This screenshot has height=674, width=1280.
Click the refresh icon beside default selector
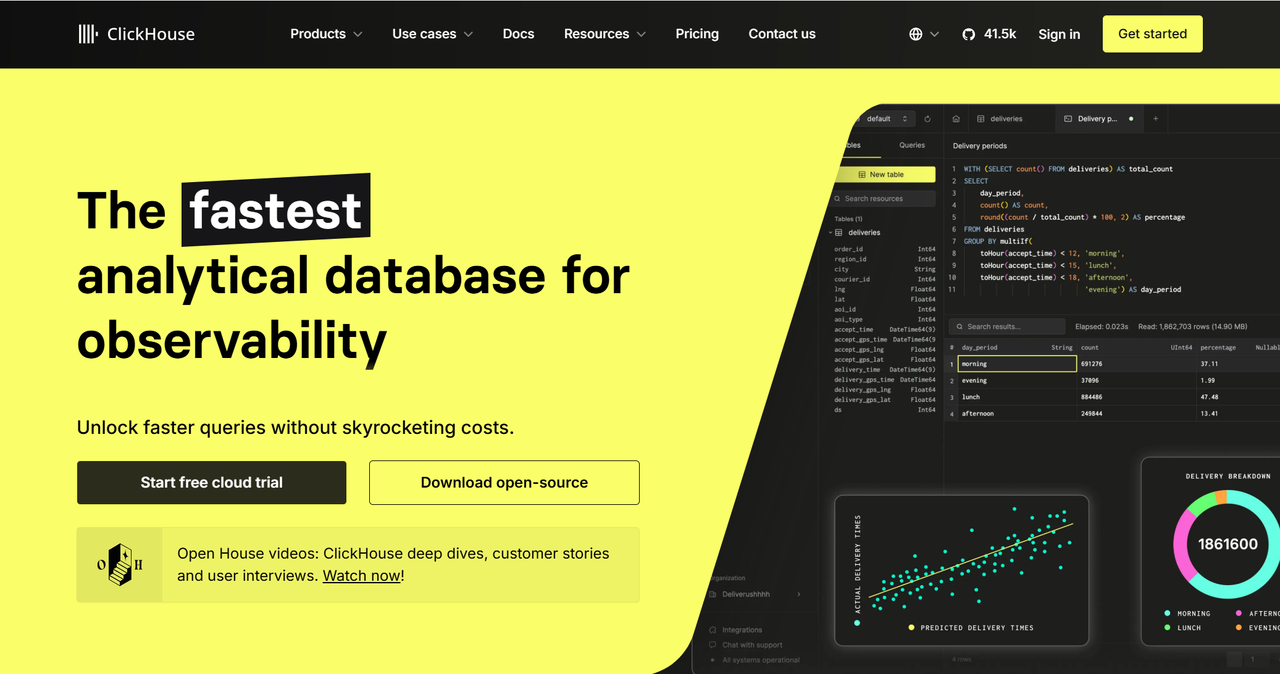928,119
